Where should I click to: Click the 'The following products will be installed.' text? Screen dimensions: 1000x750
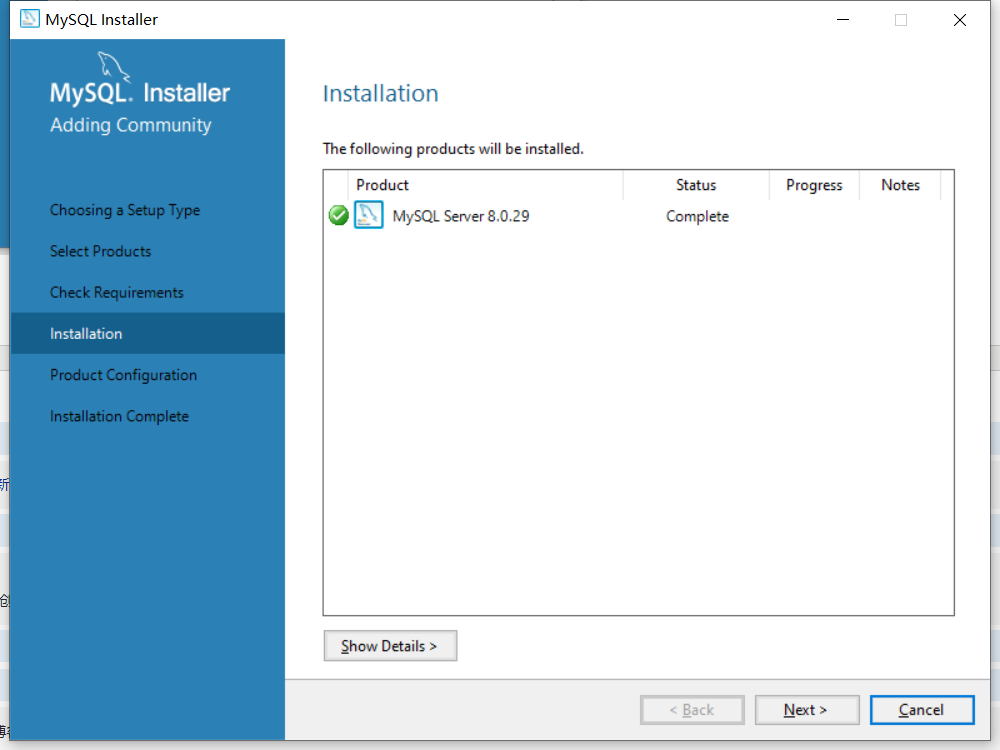point(453,149)
